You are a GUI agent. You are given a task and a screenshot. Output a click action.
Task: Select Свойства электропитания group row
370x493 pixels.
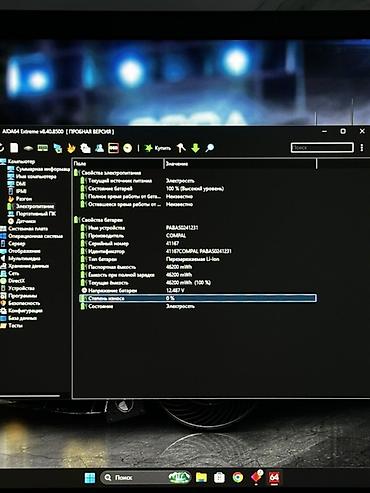[x=195, y=173]
